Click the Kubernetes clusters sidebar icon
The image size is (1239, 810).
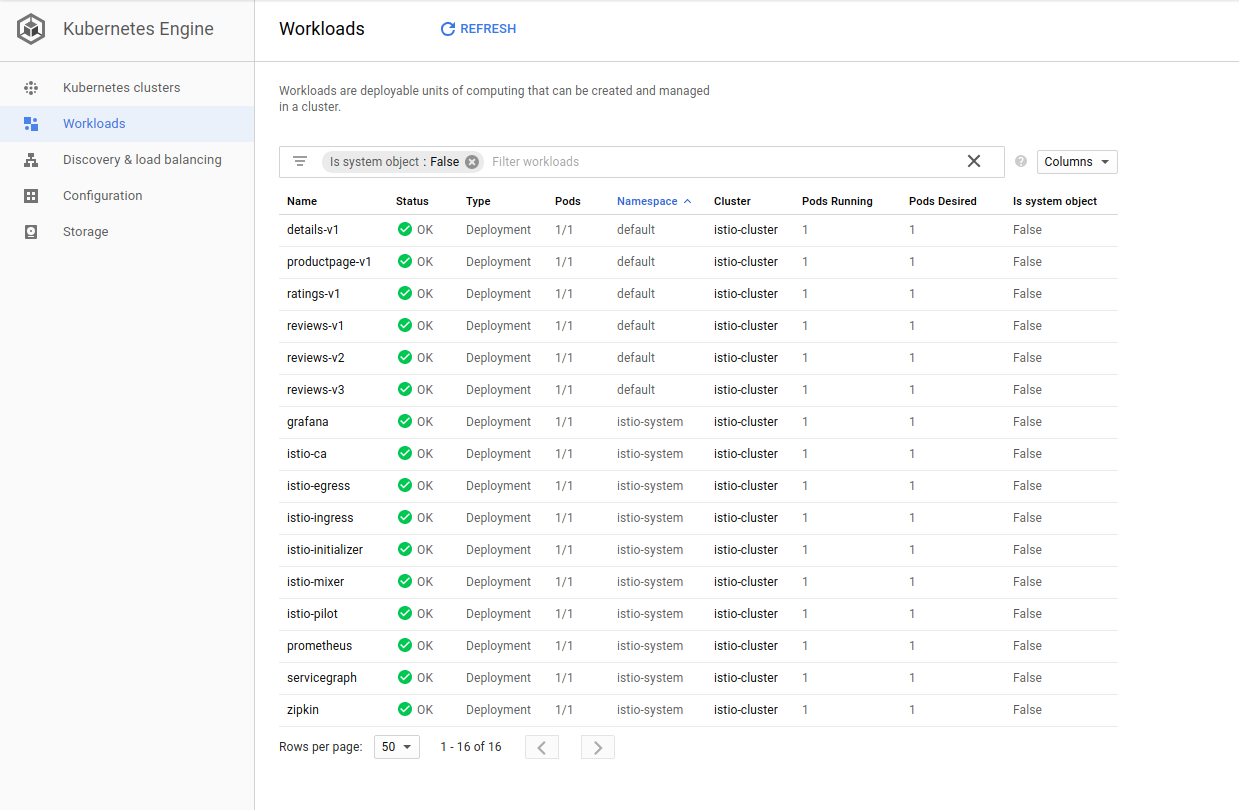click(x=31, y=88)
